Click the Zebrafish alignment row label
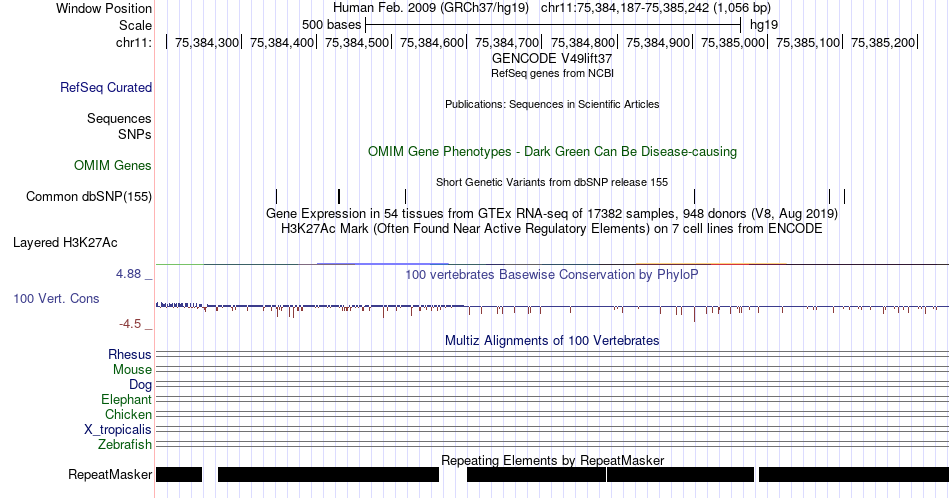 [125, 445]
